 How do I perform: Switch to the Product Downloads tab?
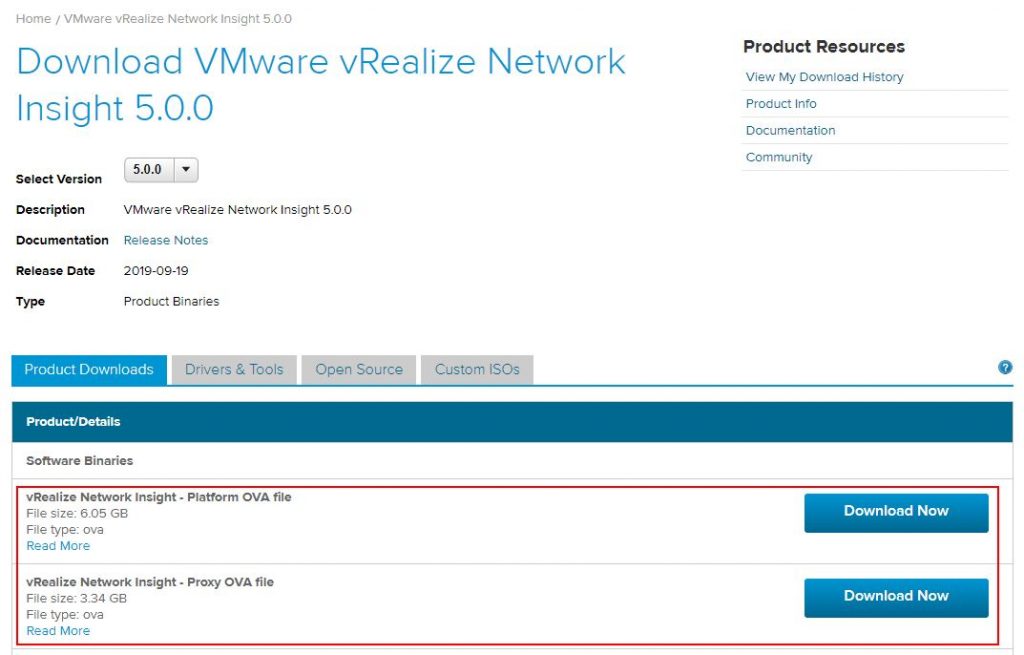[89, 370]
